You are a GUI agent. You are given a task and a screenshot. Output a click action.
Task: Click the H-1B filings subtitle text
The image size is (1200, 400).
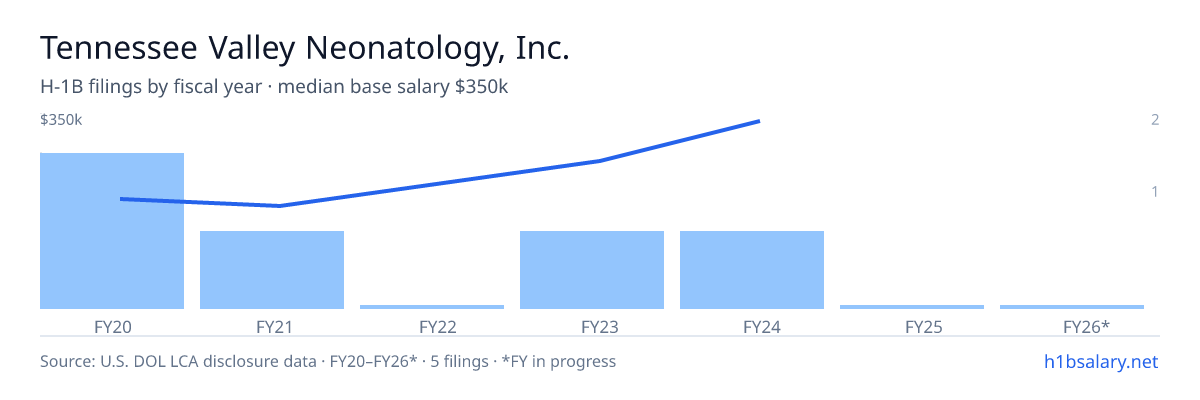[x=274, y=87]
